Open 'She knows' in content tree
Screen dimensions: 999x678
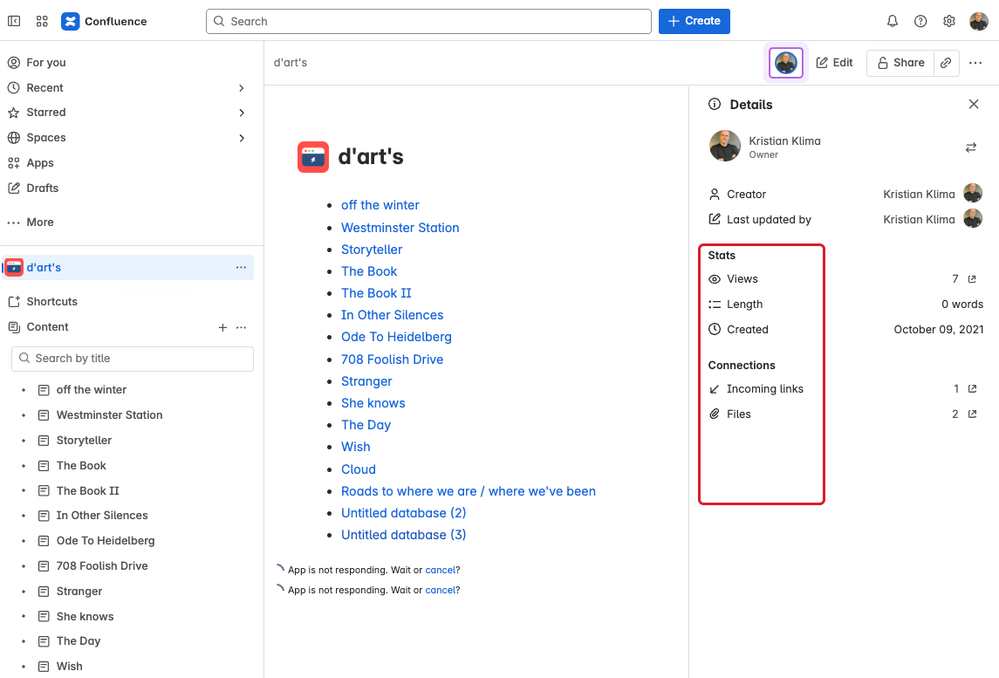pos(85,616)
